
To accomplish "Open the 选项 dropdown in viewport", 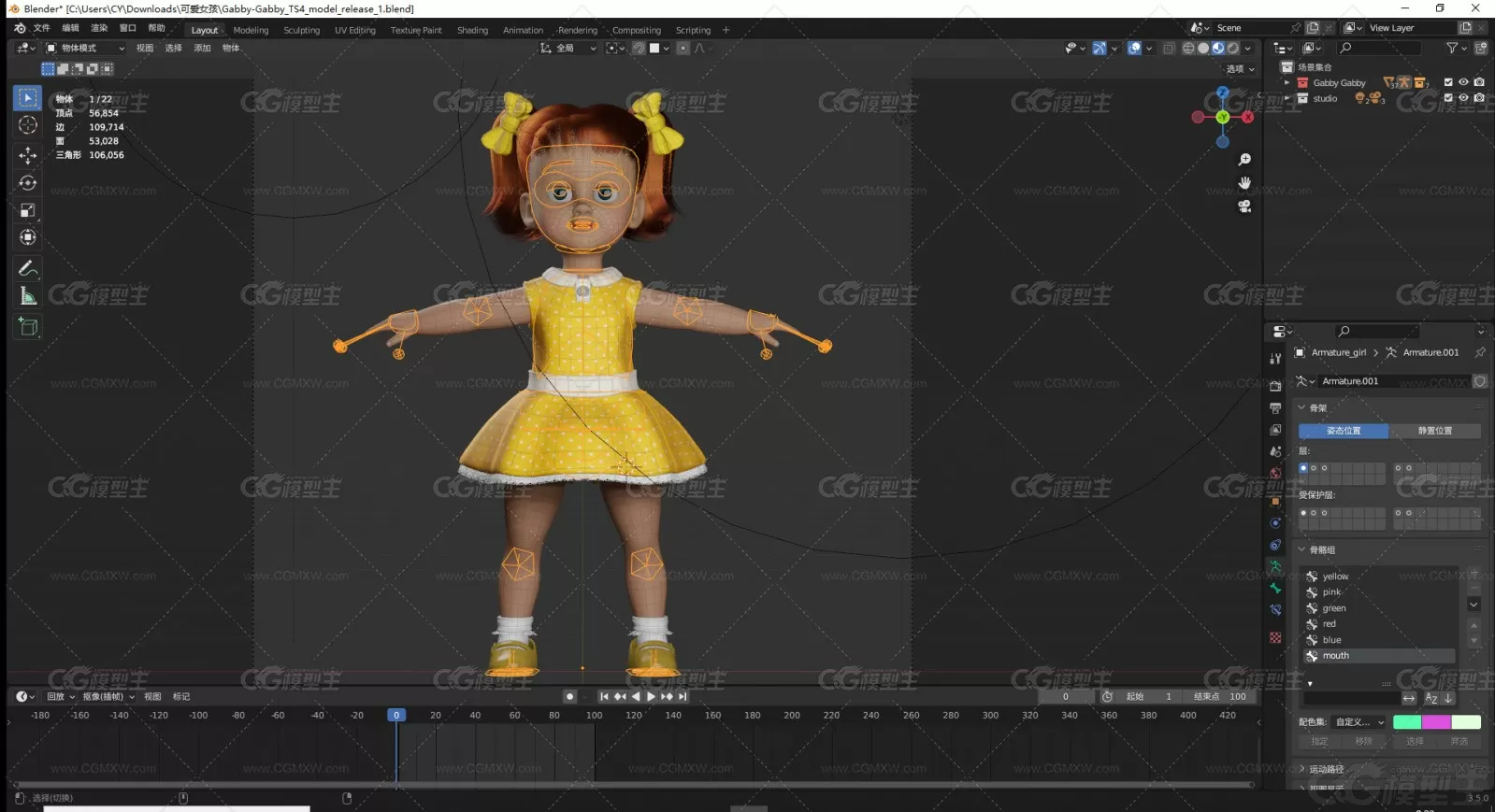I will [1241, 69].
